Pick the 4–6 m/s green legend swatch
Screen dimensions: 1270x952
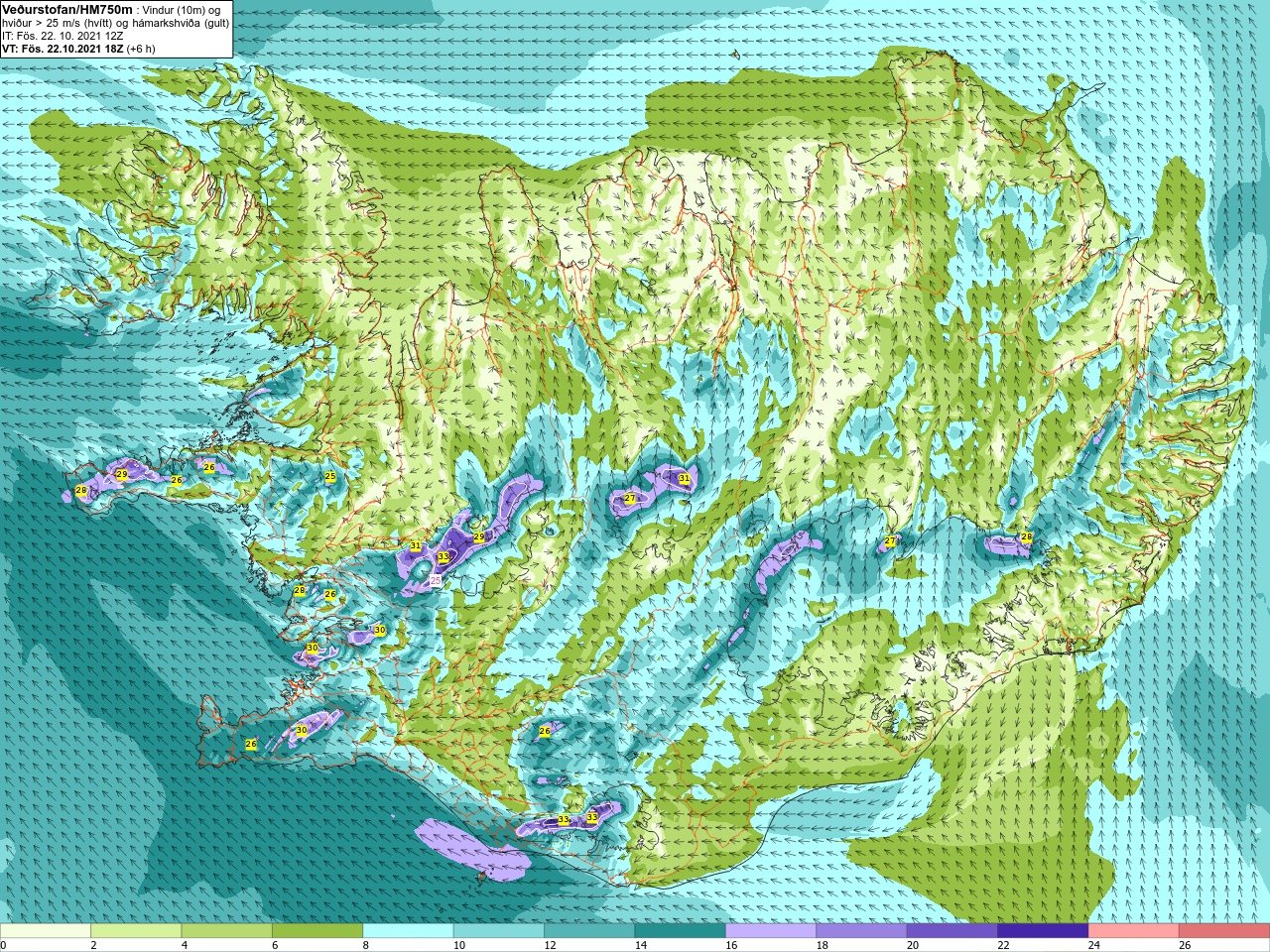[227, 931]
